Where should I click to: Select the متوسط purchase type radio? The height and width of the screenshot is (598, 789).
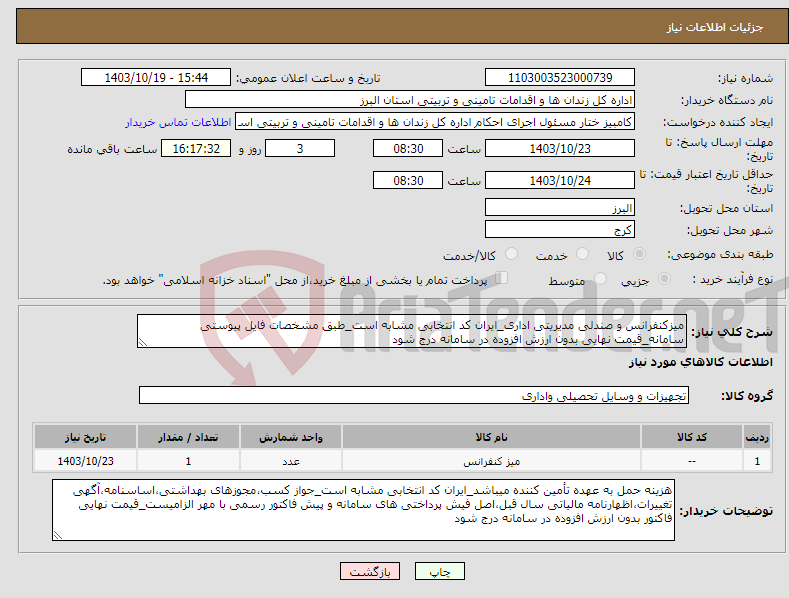click(600, 278)
